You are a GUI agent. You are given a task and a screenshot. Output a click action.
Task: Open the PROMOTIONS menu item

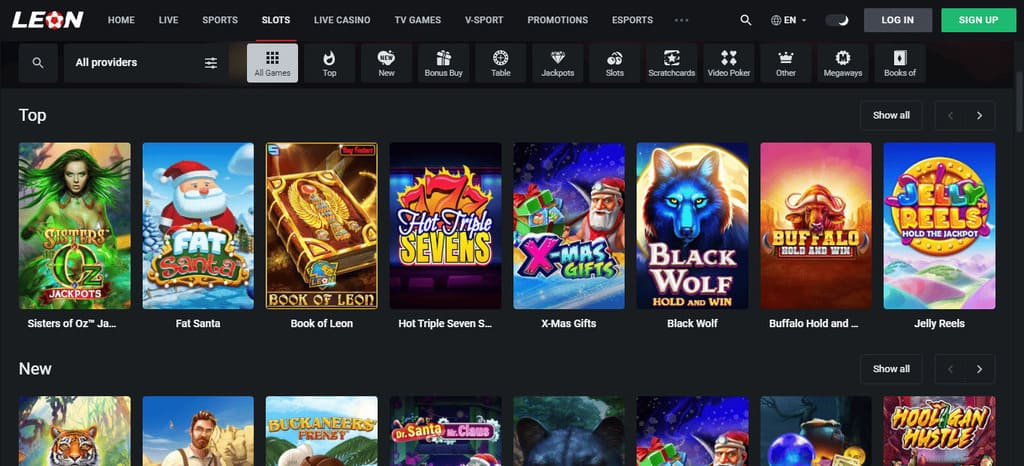coord(558,20)
